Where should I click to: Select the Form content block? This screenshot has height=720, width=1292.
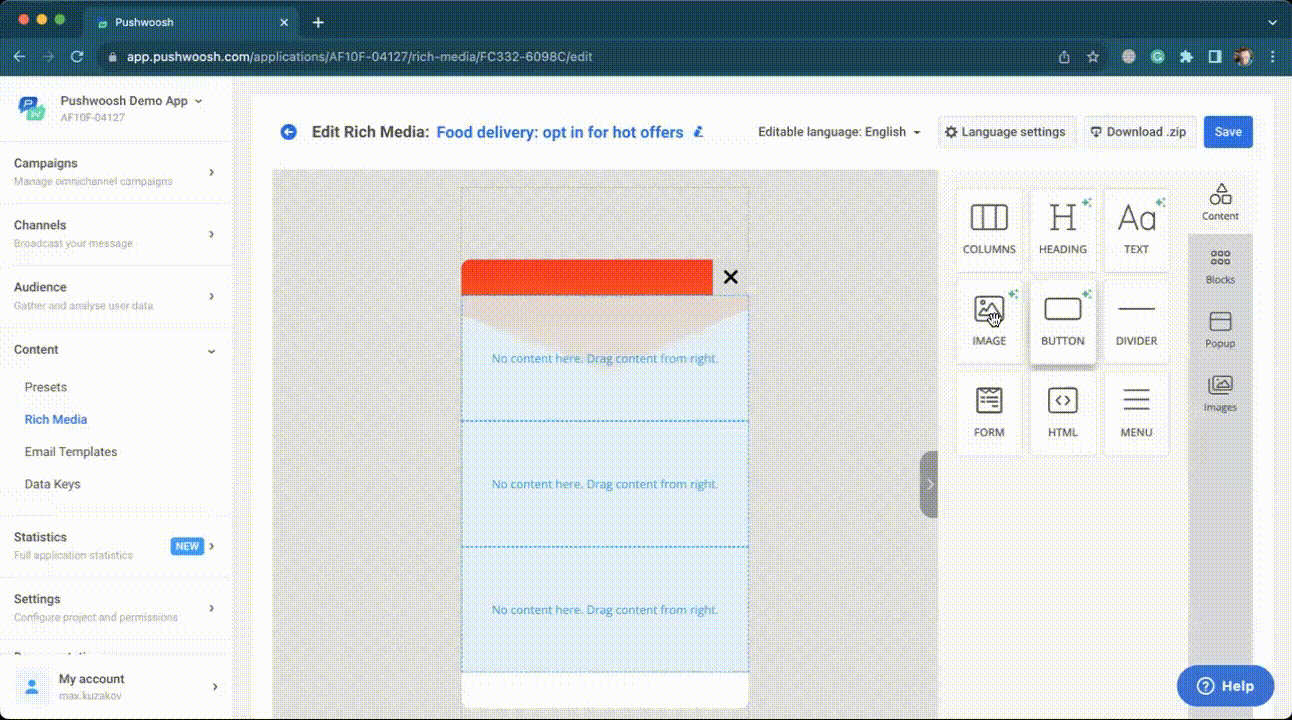coord(989,413)
